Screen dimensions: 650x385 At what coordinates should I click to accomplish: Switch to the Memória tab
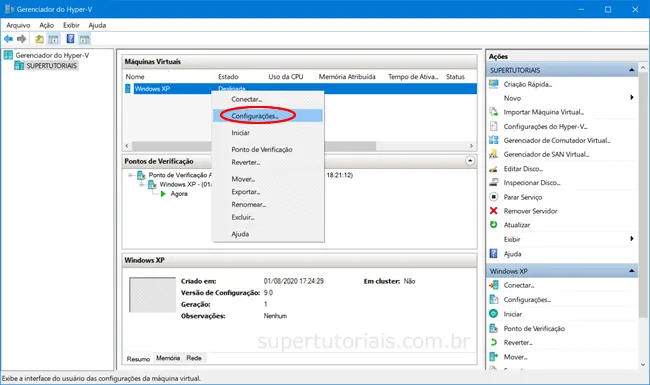pos(168,358)
